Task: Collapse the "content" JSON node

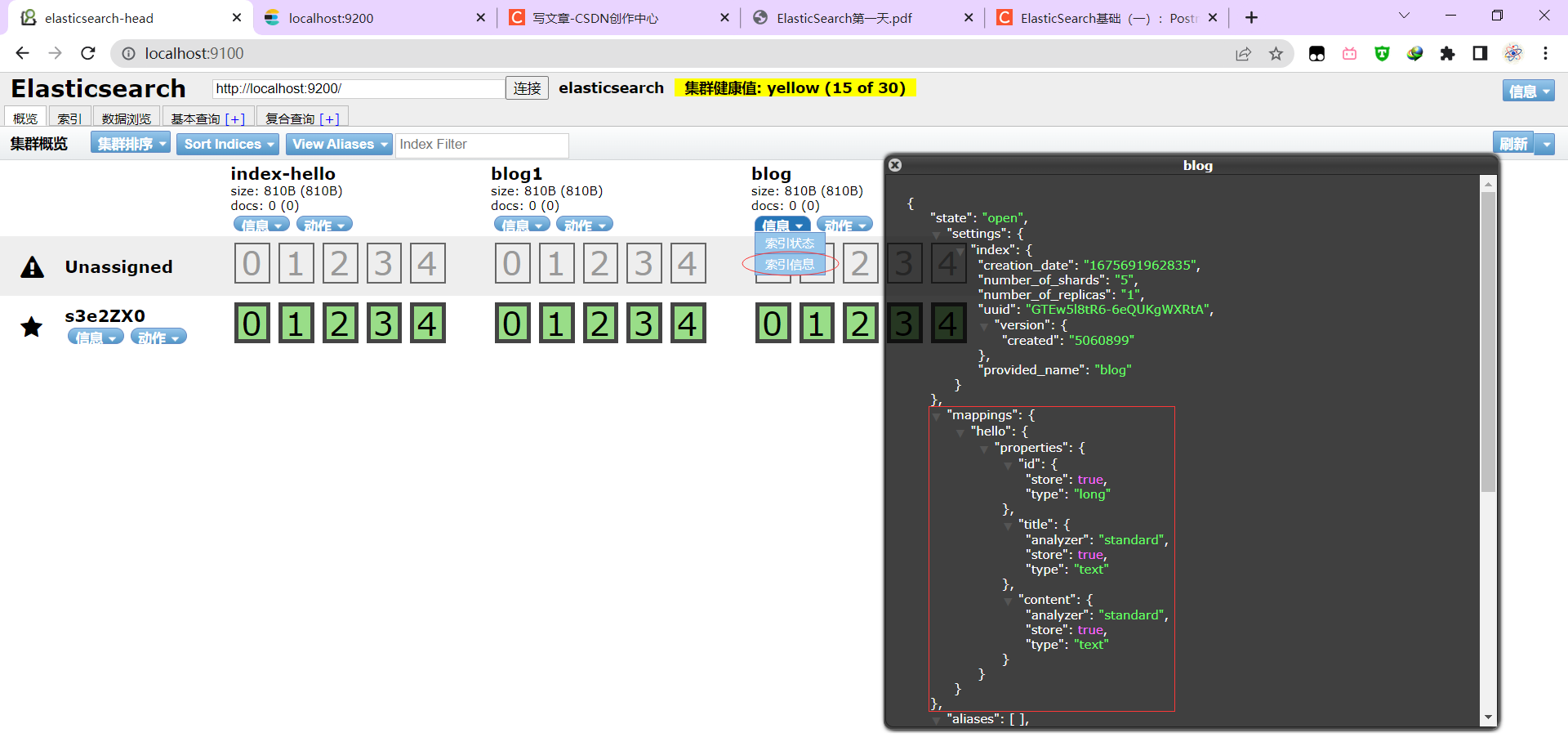Action: (1008, 601)
